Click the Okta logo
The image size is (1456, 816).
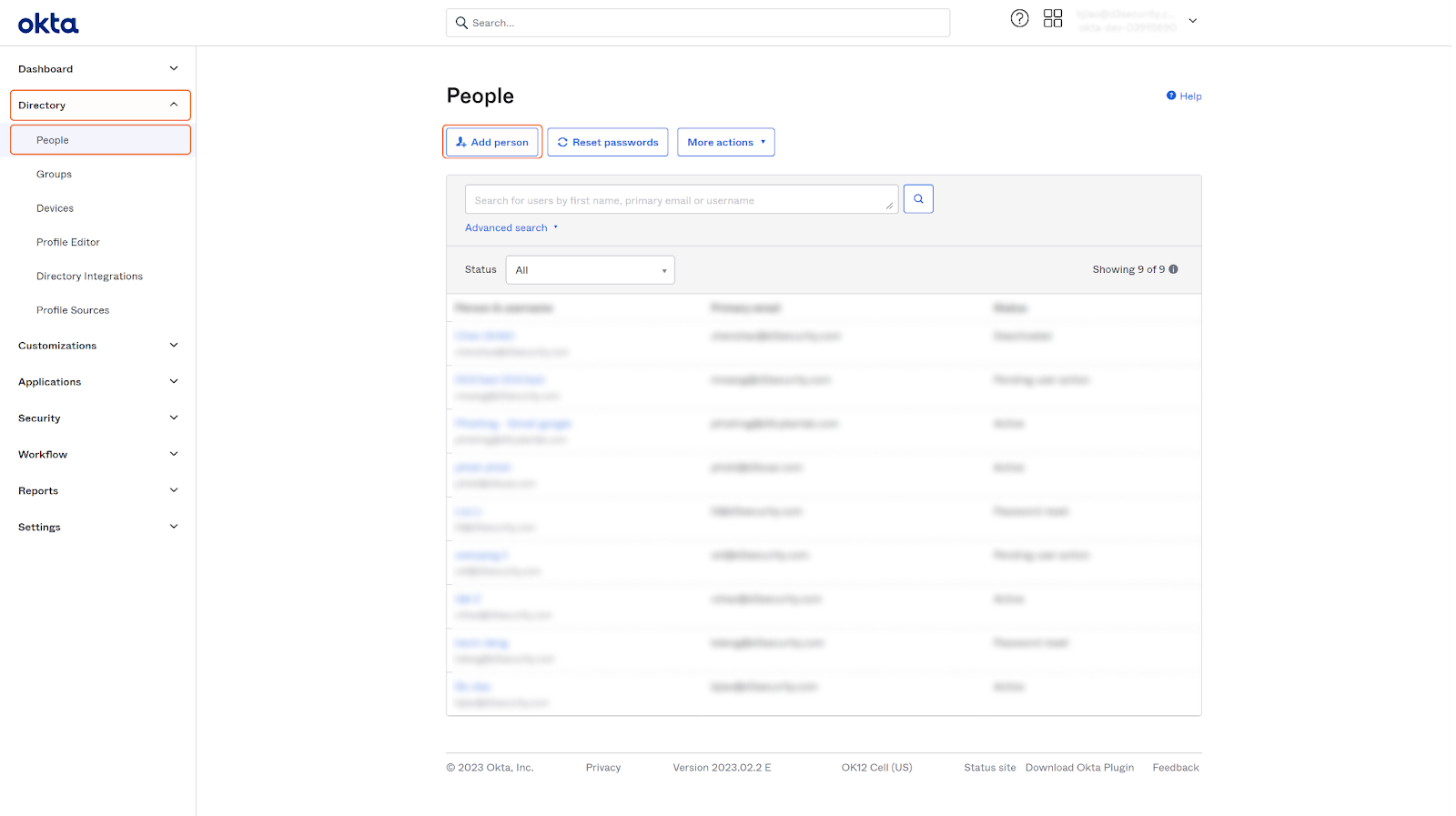pos(48,24)
